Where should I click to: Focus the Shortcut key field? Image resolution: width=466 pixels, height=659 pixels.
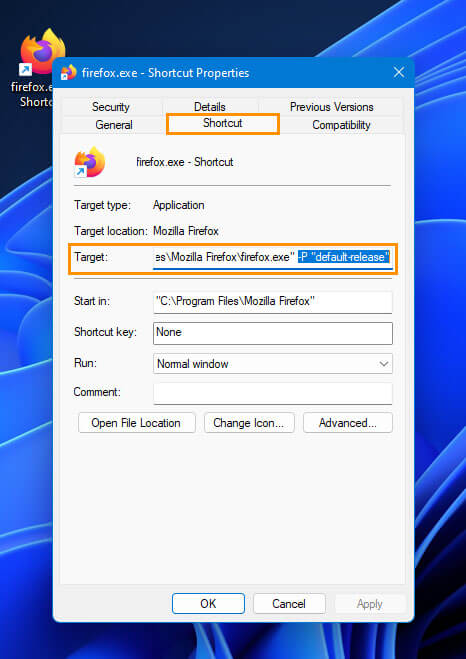click(273, 333)
